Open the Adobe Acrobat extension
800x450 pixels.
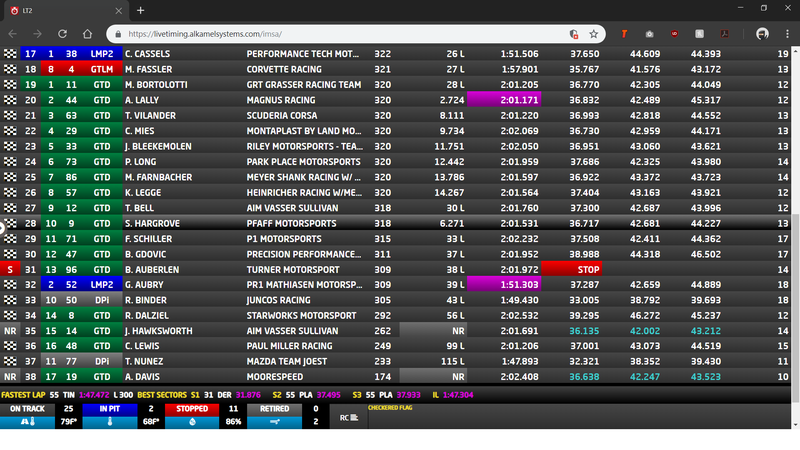click(724, 34)
